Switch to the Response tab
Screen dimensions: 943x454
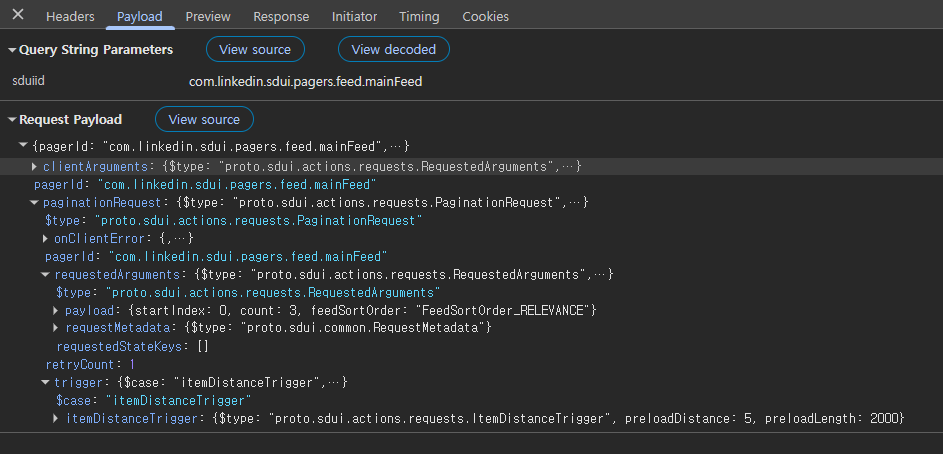[x=281, y=16]
